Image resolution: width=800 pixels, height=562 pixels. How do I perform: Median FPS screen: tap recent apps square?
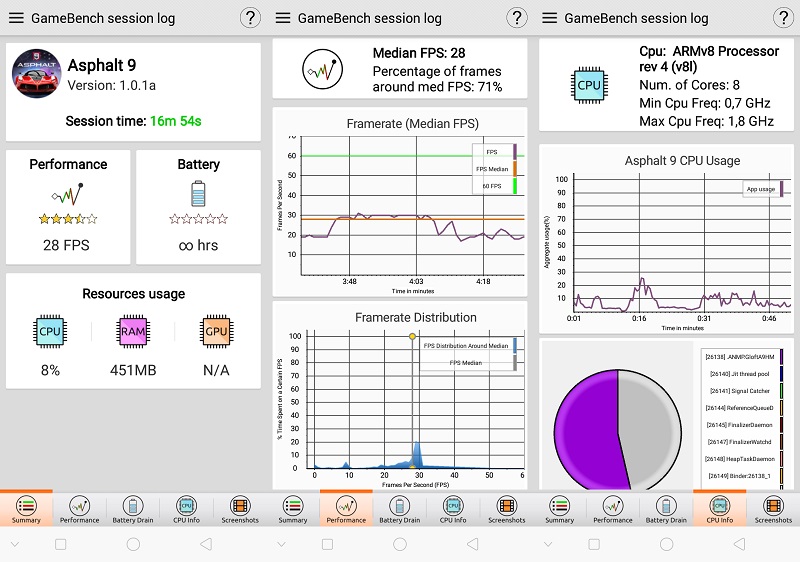click(x=327, y=544)
